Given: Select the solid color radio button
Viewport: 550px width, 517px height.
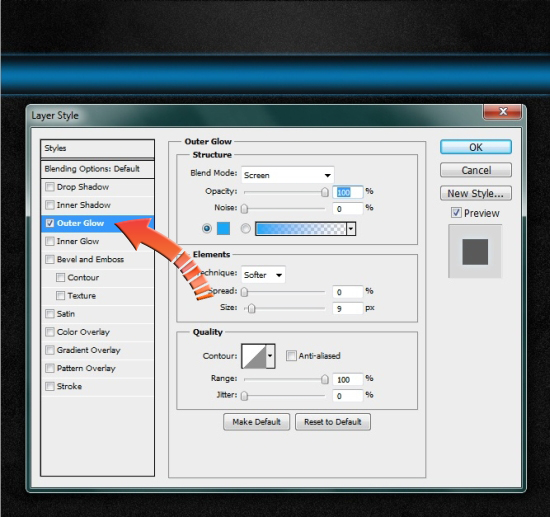Looking at the screenshot, I should point(207,229).
